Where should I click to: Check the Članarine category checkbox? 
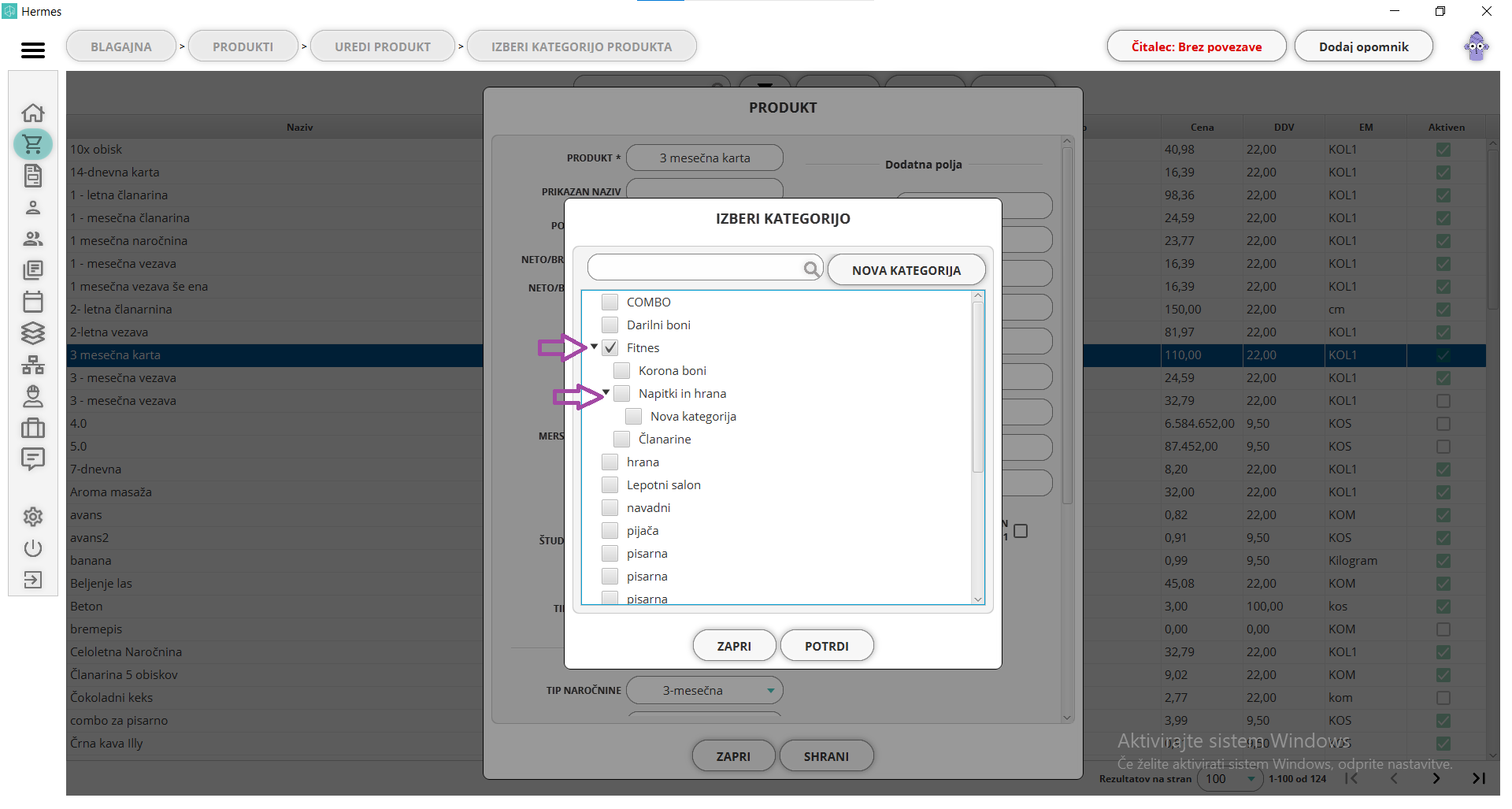pyautogui.click(x=621, y=439)
